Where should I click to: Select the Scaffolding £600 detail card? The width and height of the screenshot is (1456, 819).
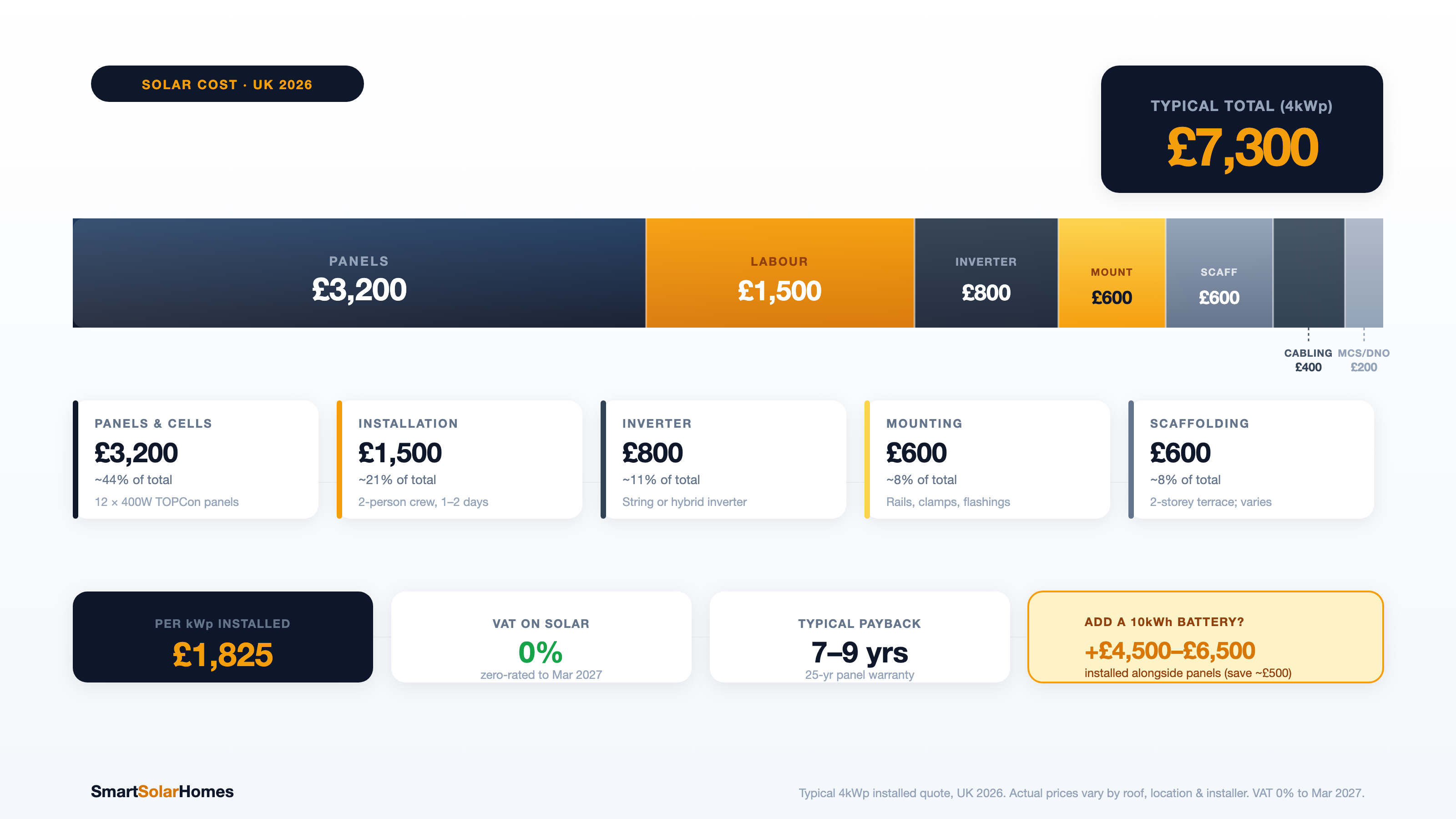point(1251,460)
